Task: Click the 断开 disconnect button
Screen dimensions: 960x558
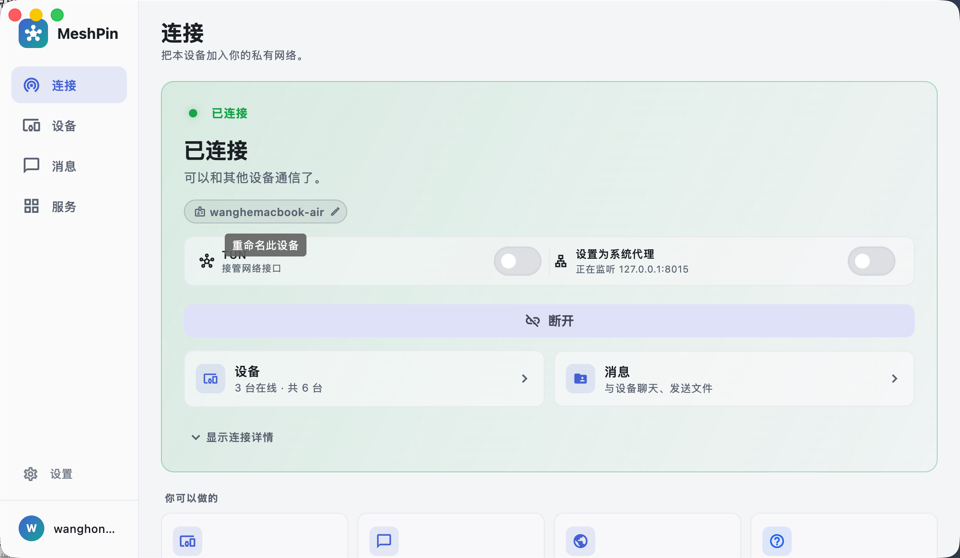Action: tap(549, 320)
